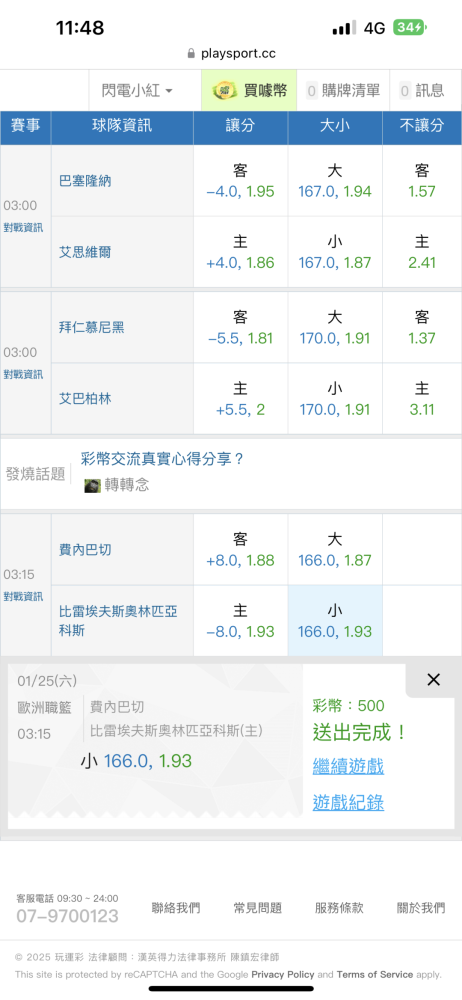Select 巴塞隆納 spread -4.0, 1.95
Image resolution: width=462 pixels, height=1000 pixels.
[x=241, y=181]
